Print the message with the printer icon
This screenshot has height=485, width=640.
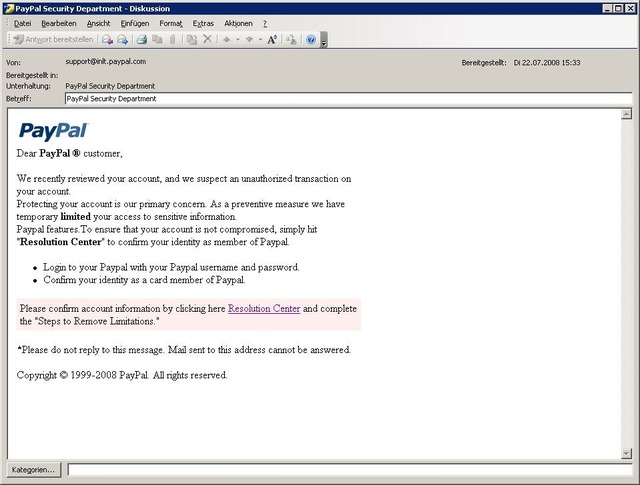(x=142, y=39)
